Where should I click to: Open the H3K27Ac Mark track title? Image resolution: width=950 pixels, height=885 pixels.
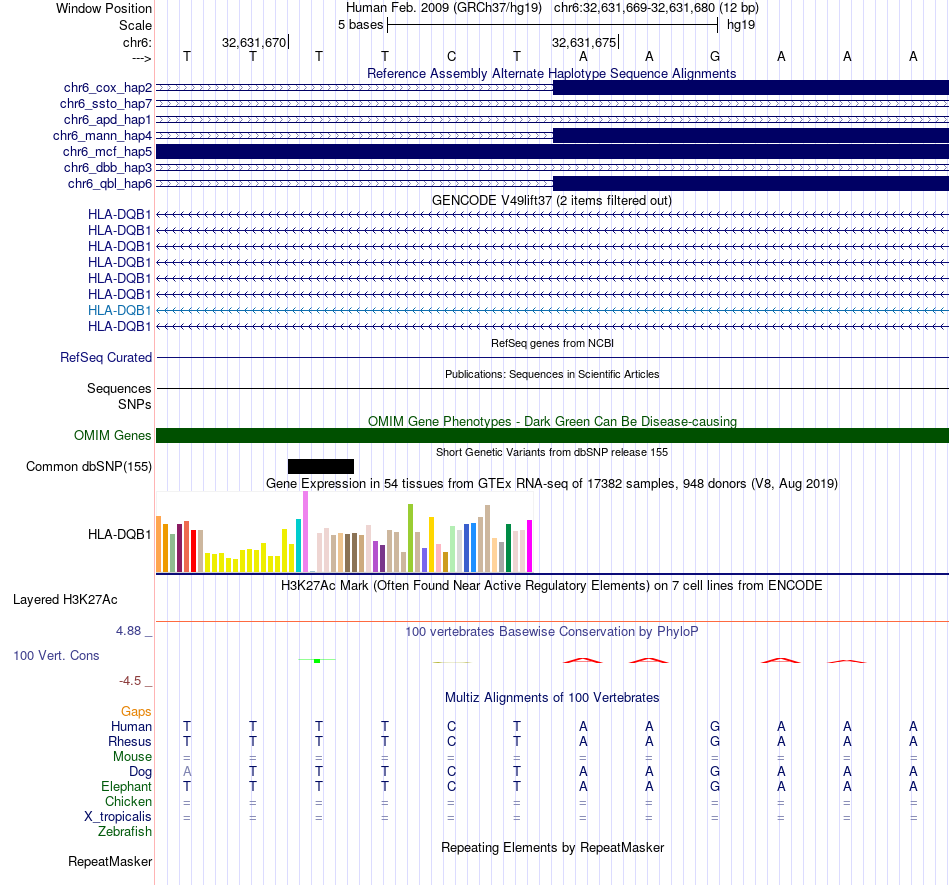click(x=552, y=585)
